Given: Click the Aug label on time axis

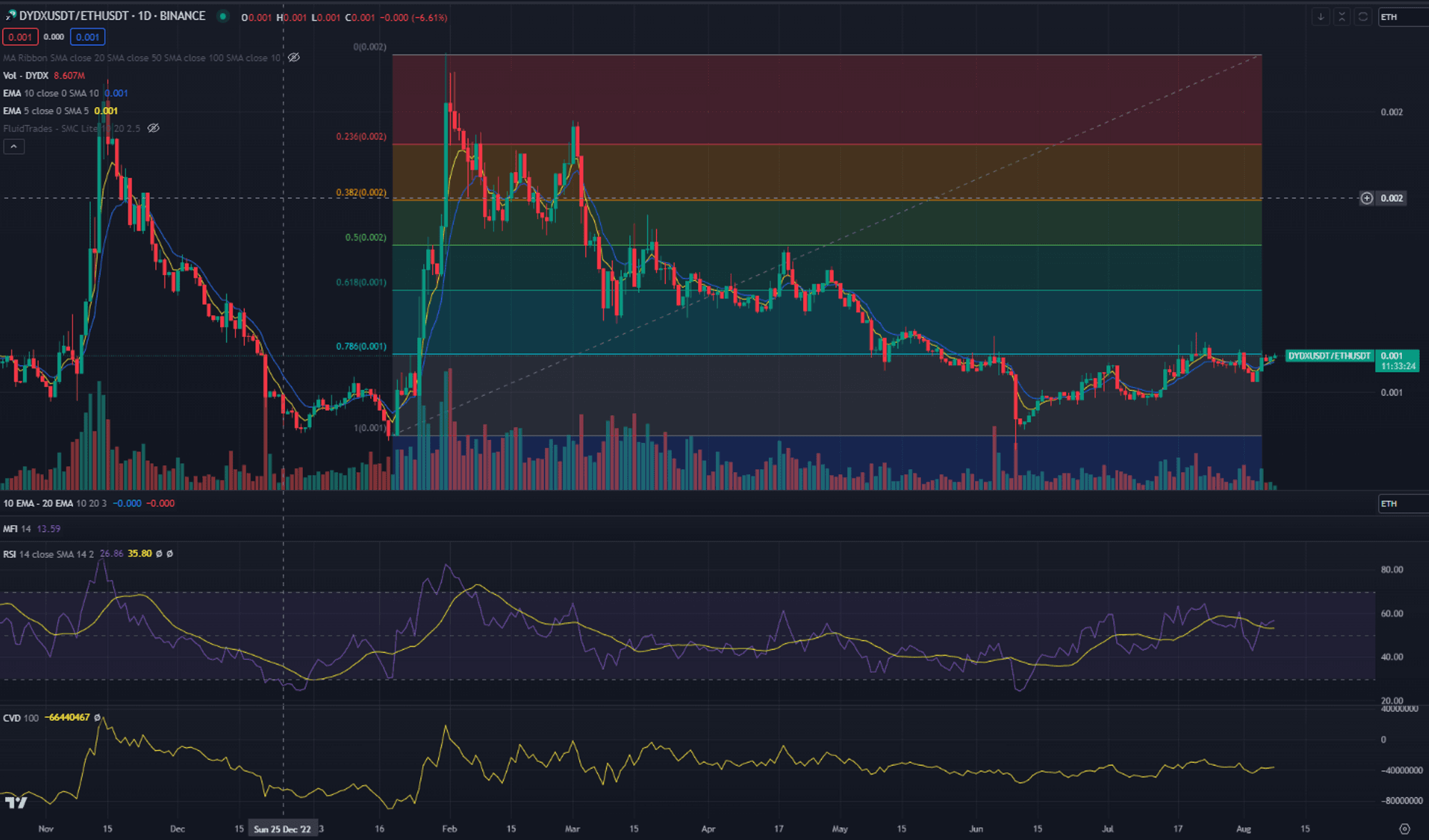Looking at the screenshot, I should [1244, 829].
